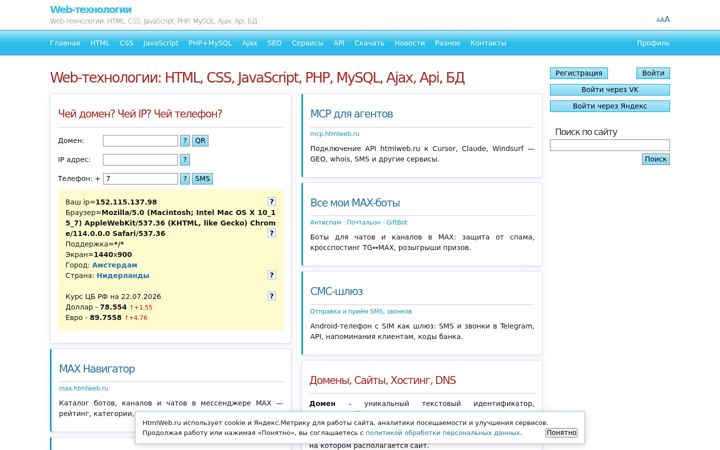Click the Поиск button

point(656,159)
